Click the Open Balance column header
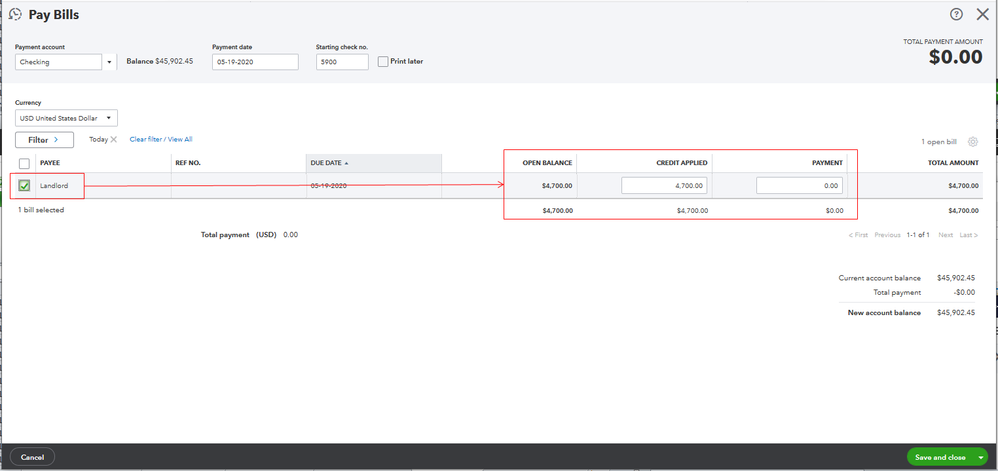 click(x=547, y=163)
